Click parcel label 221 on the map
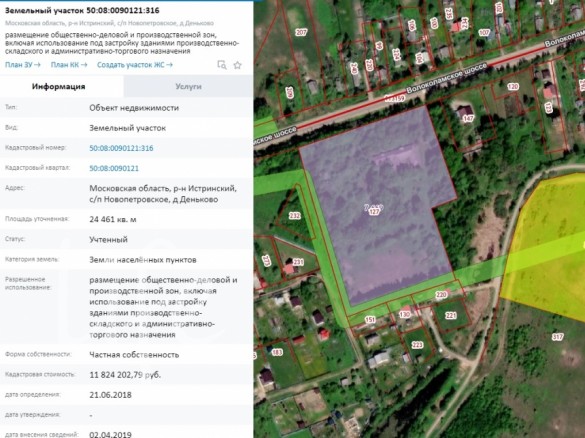The height and width of the screenshot is (438, 585). pos(451,316)
